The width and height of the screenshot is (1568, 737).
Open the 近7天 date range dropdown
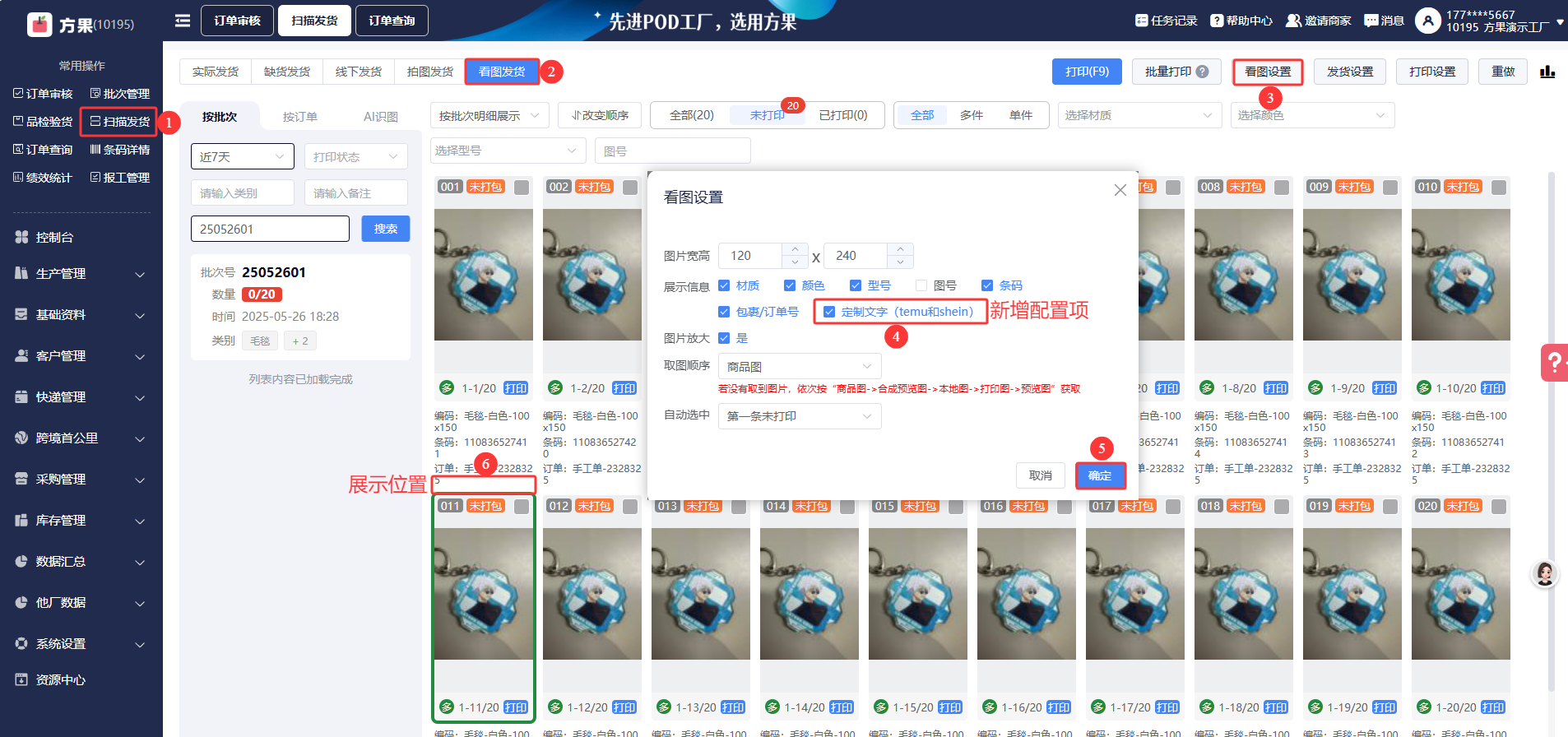pyautogui.click(x=243, y=156)
